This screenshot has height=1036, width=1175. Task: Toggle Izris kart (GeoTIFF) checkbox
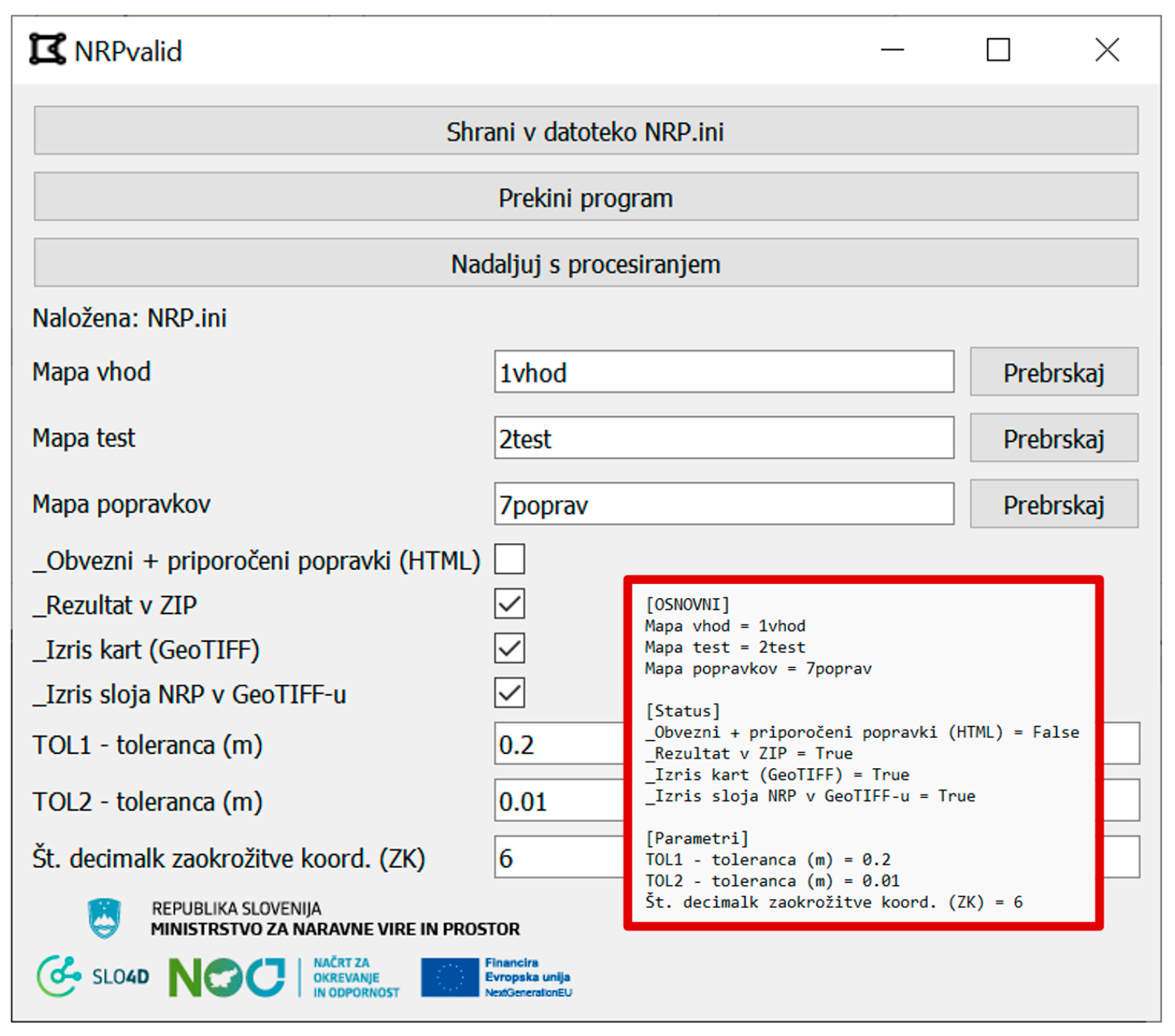click(x=509, y=648)
